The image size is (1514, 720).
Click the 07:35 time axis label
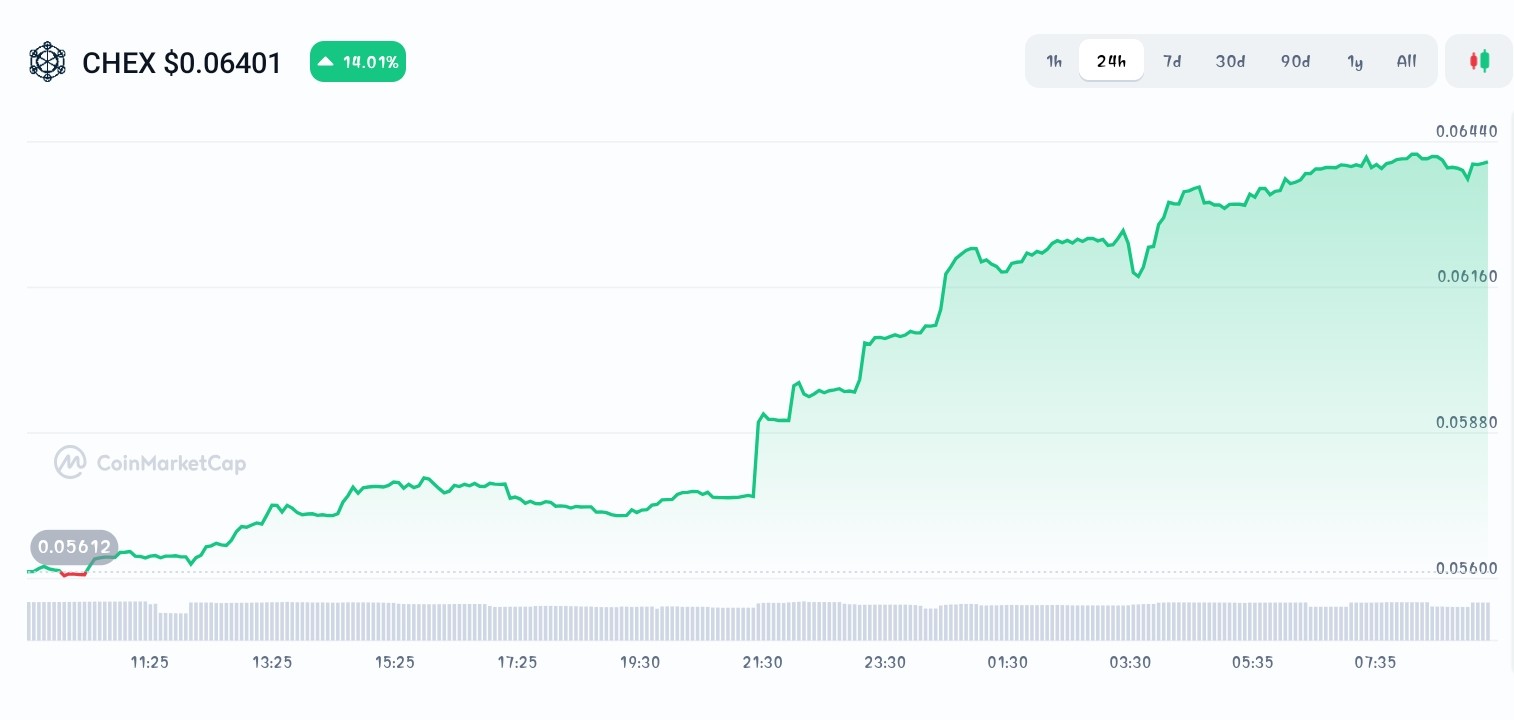coord(1375,662)
